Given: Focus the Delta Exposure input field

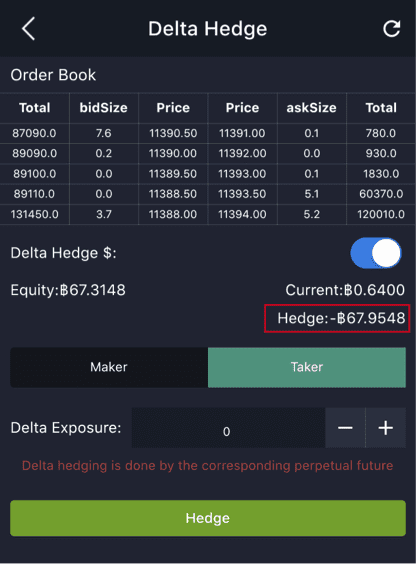Looking at the screenshot, I should point(228,428).
